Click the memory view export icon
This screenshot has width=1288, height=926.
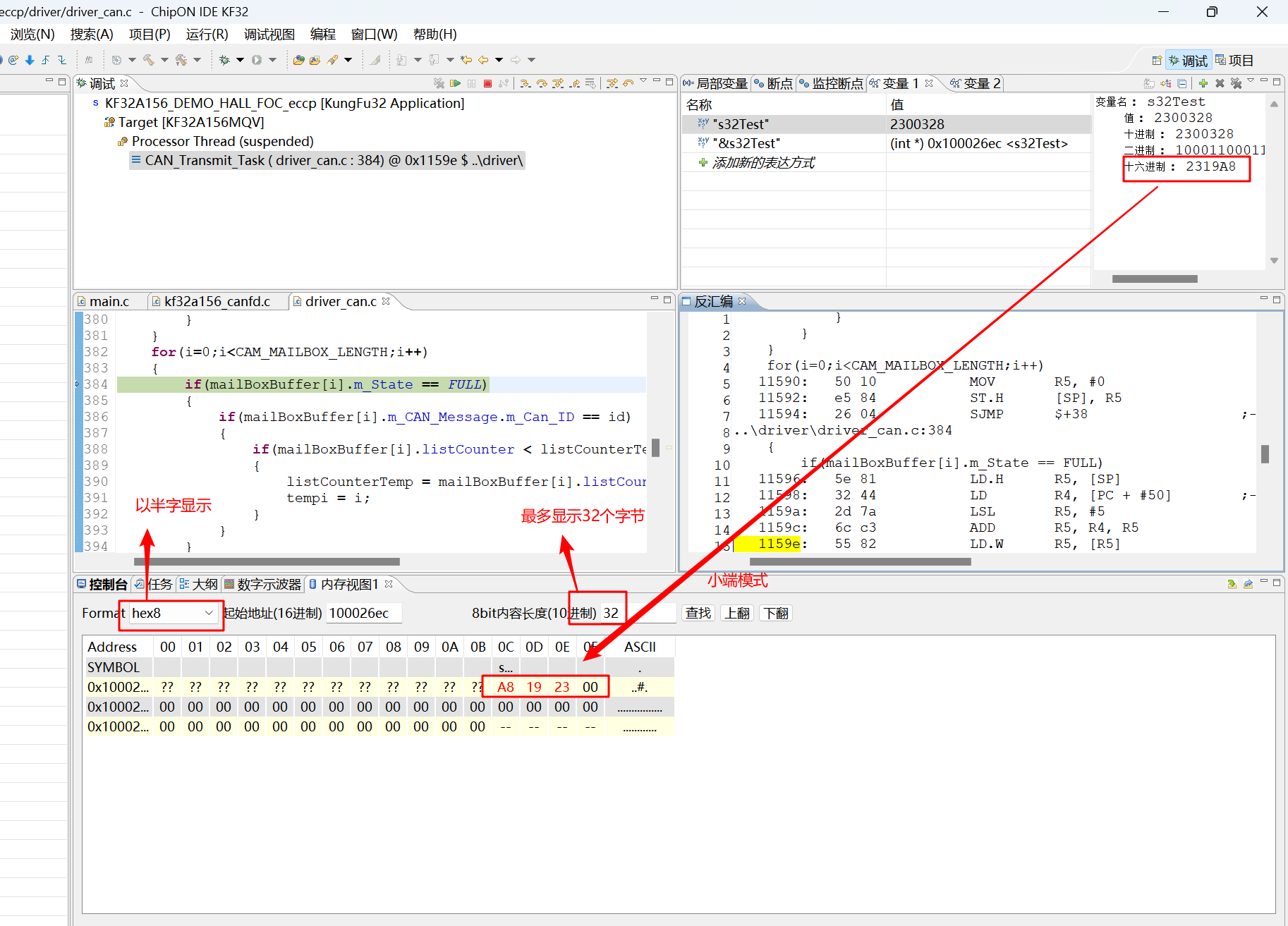point(1248,584)
